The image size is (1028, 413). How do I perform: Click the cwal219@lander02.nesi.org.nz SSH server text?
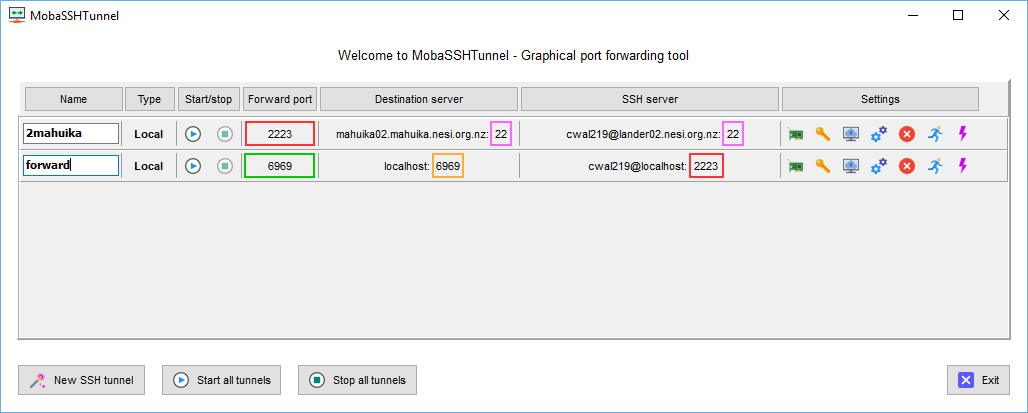pos(644,134)
